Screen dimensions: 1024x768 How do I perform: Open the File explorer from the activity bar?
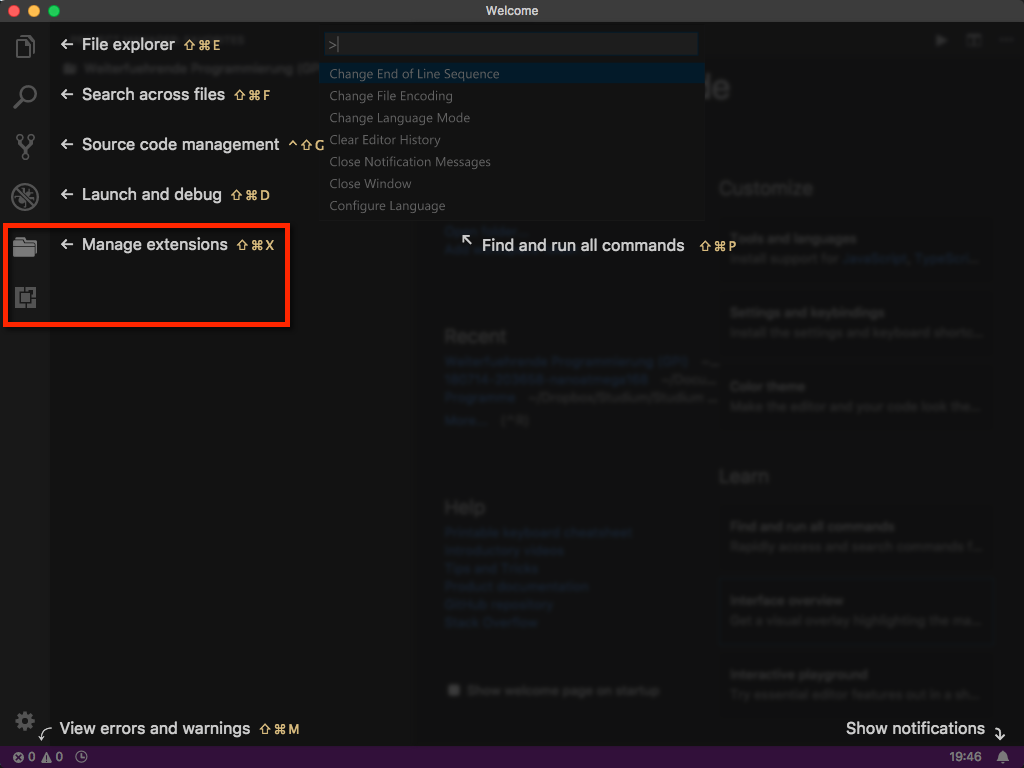click(25, 45)
